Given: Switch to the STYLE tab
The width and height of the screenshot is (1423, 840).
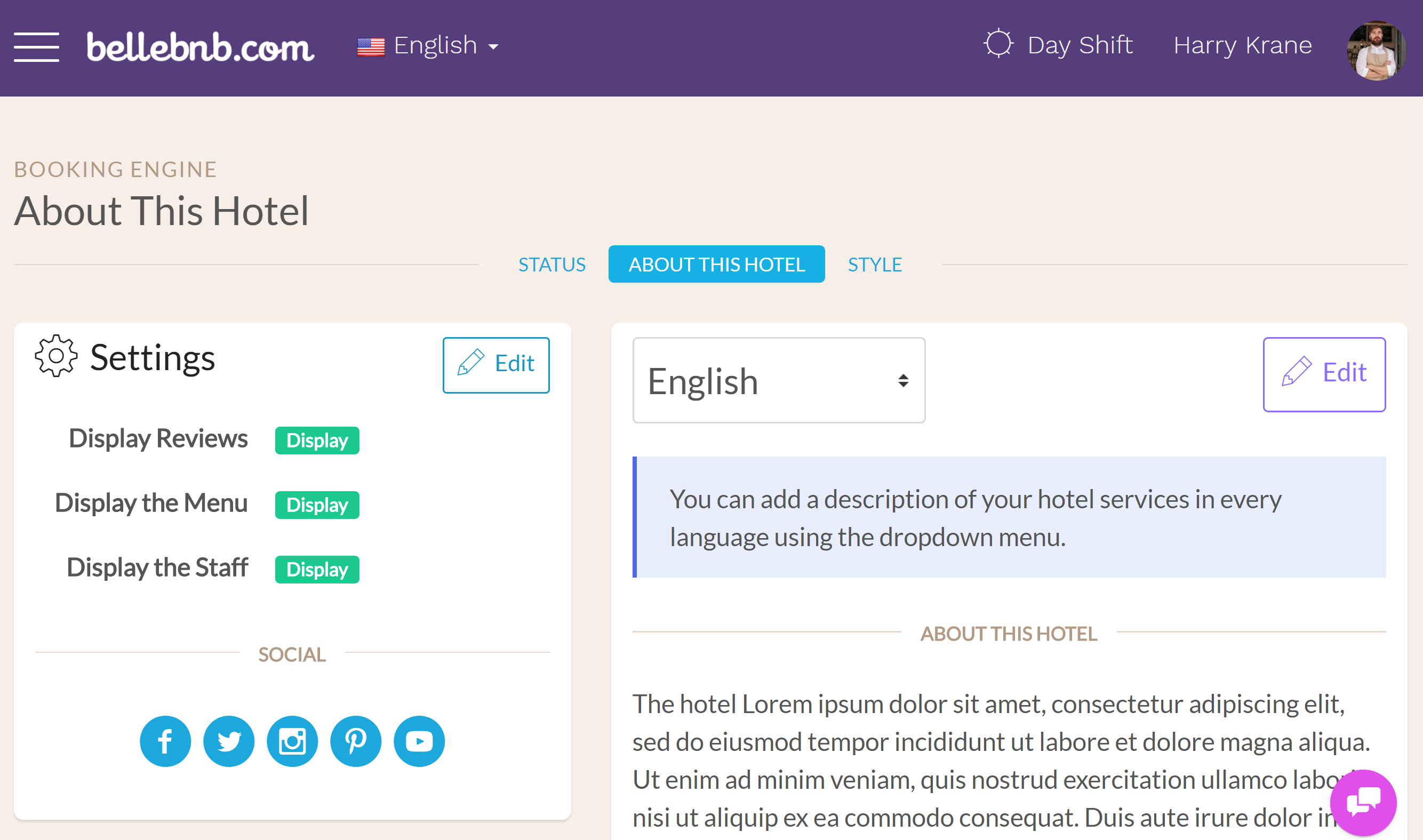Looking at the screenshot, I should (x=874, y=263).
